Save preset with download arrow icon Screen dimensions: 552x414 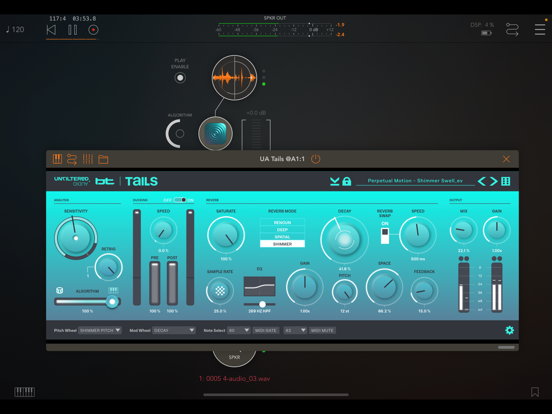(334, 181)
